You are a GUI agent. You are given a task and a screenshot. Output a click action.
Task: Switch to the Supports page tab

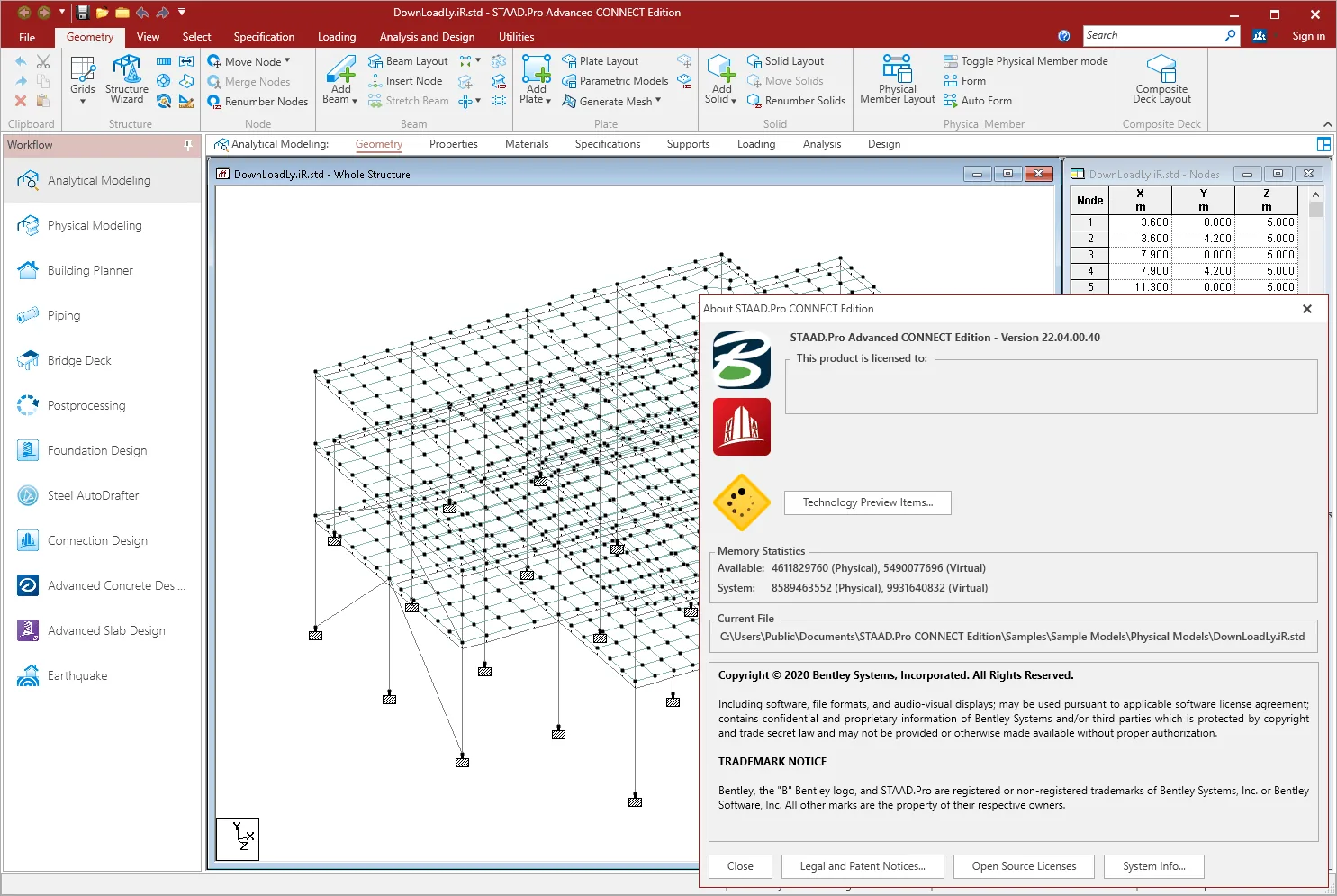pos(688,144)
